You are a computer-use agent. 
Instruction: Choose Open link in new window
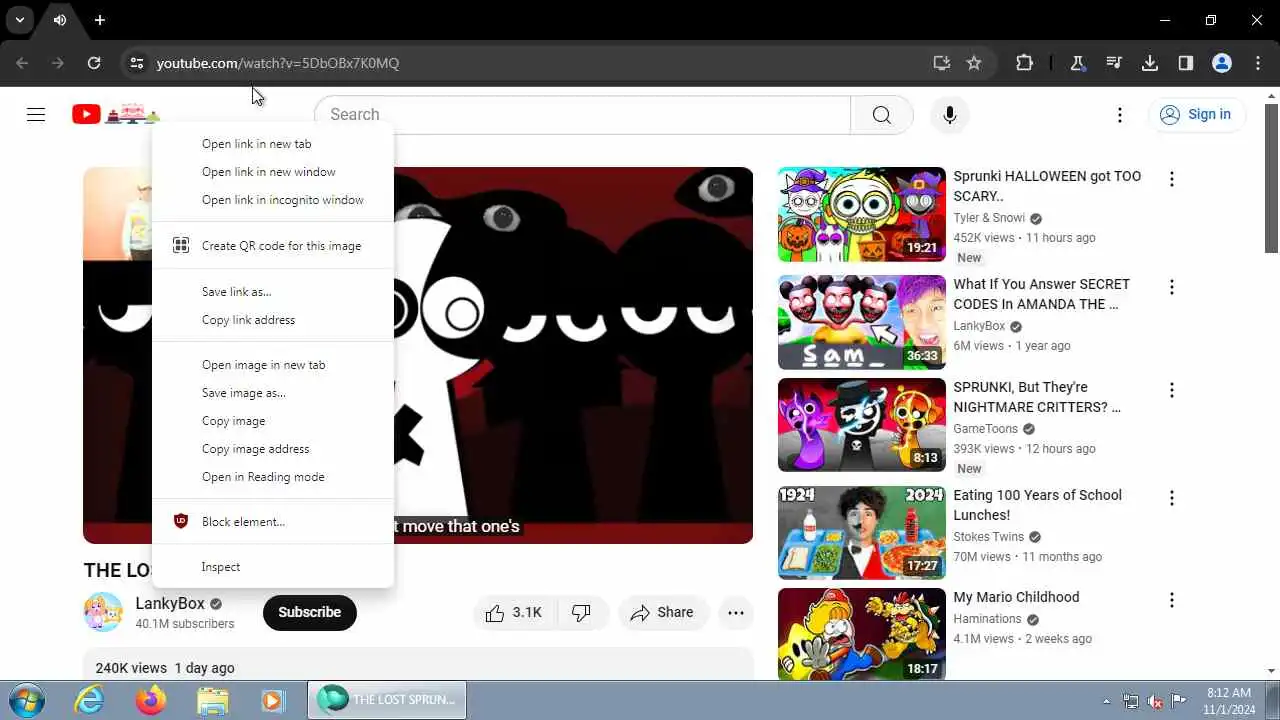(273, 172)
